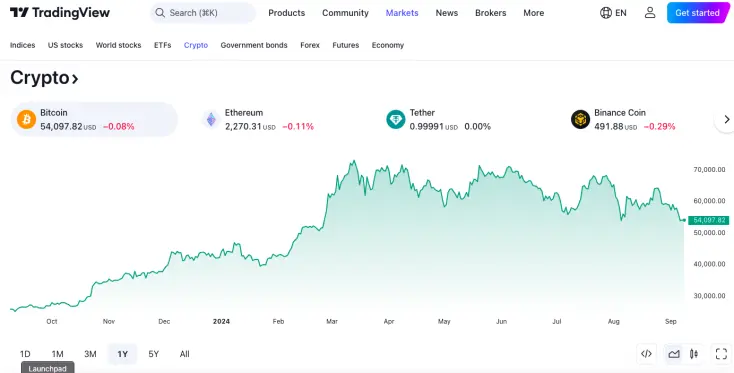Select the 3M time range

pyautogui.click(x=90, y=354)
